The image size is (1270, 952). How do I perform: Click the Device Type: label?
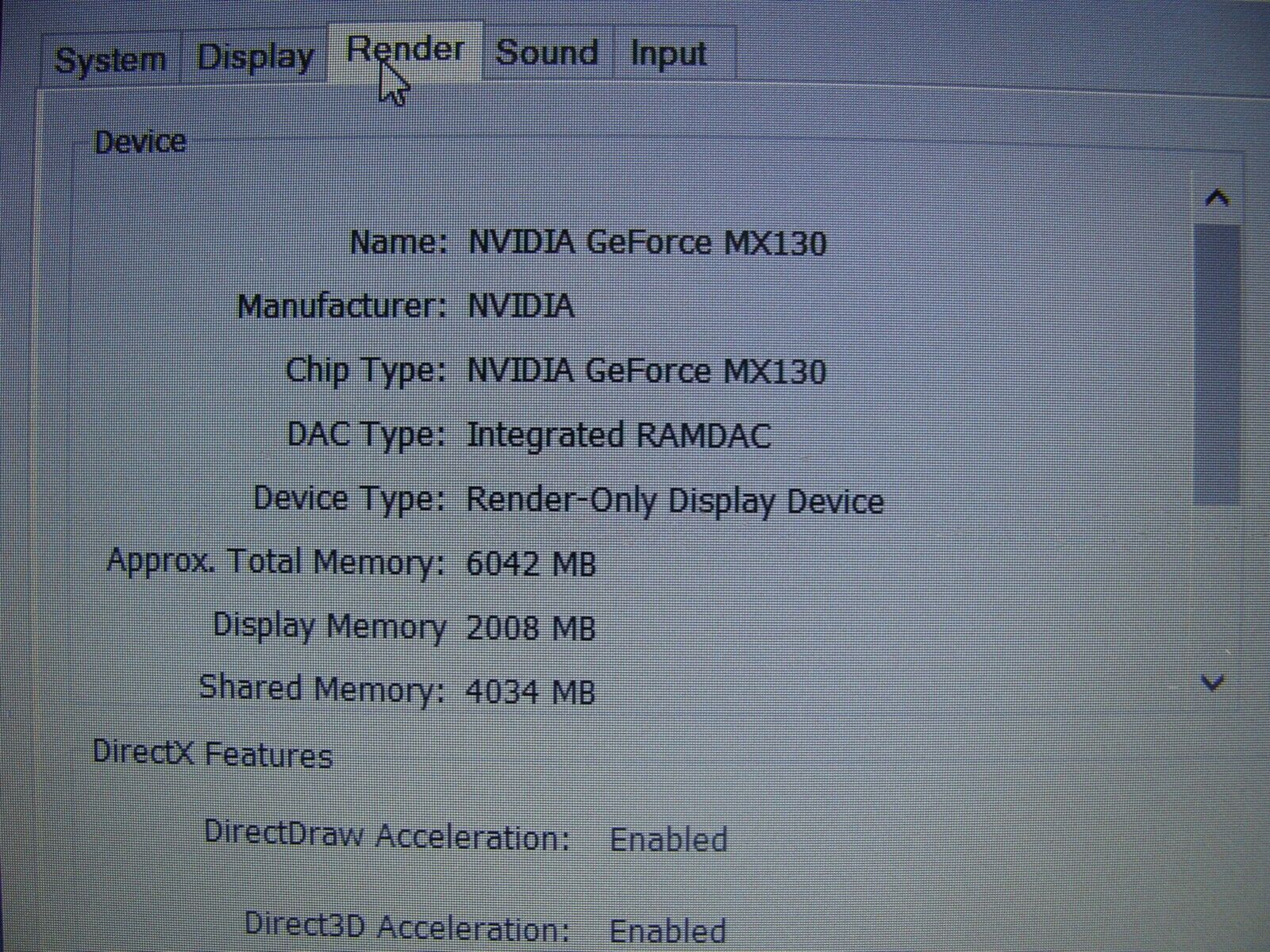point(350,499)
